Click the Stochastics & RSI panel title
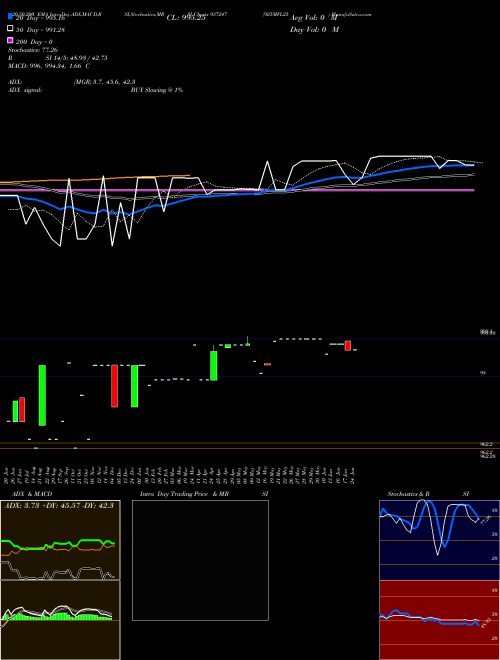 tap(428, 494)
